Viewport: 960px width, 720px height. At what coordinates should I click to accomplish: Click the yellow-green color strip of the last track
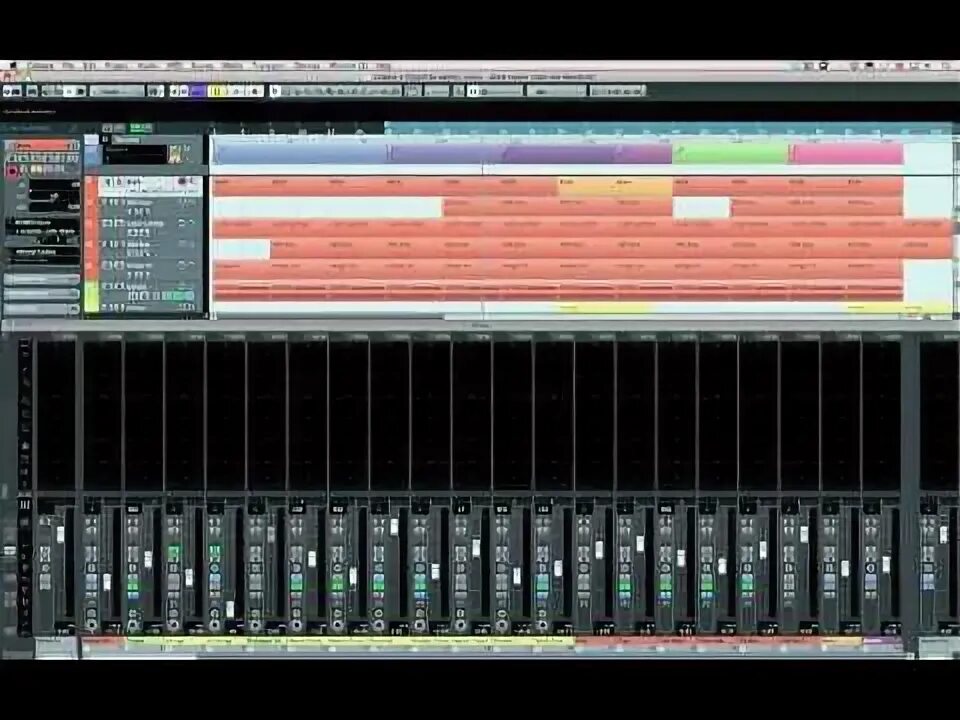tap(91, 296)
